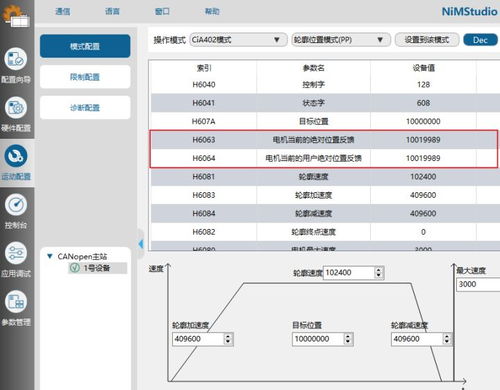Switch to the 模式配置 tab
The width and height of the screenshot is (500, 390).
pos(85,46)
